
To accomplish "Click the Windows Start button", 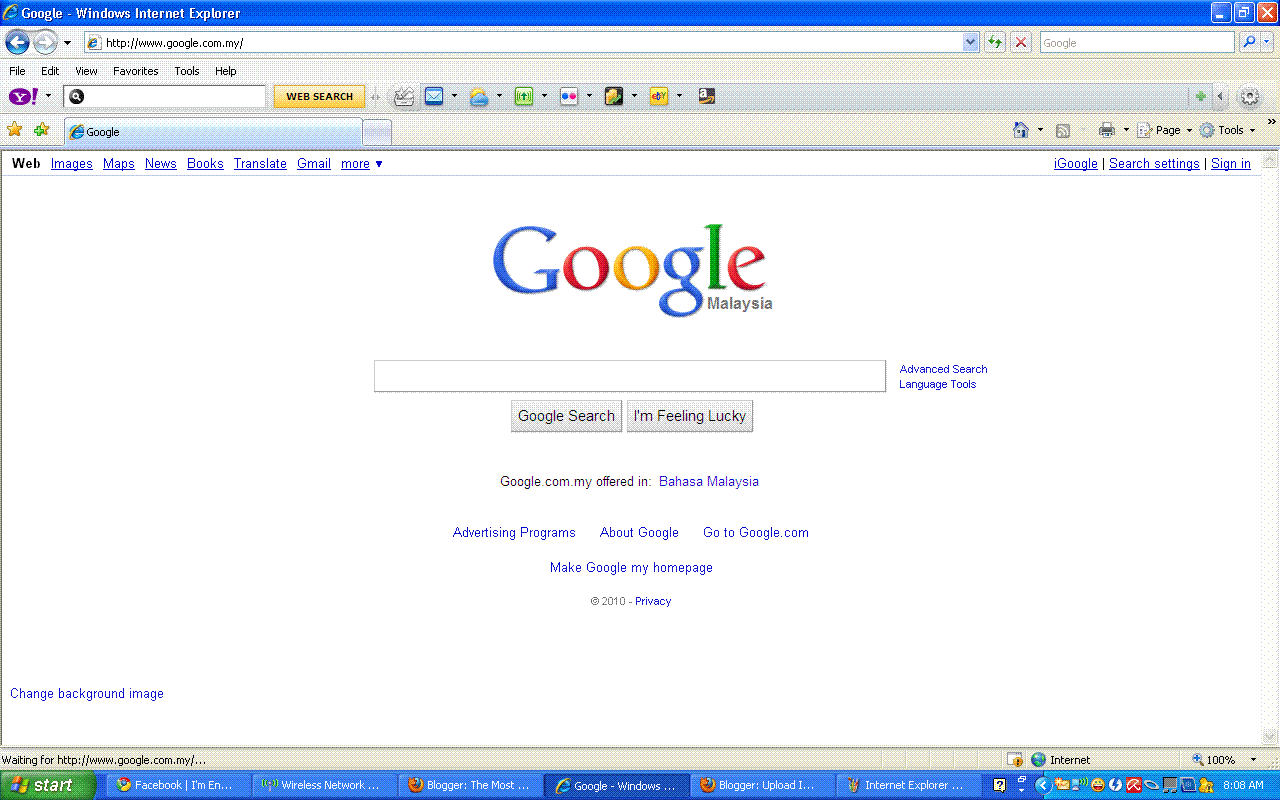I will point(48,785).
